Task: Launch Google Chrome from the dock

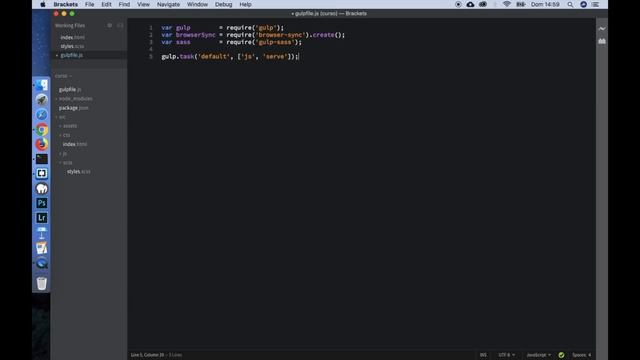Action: pos(42,129)
